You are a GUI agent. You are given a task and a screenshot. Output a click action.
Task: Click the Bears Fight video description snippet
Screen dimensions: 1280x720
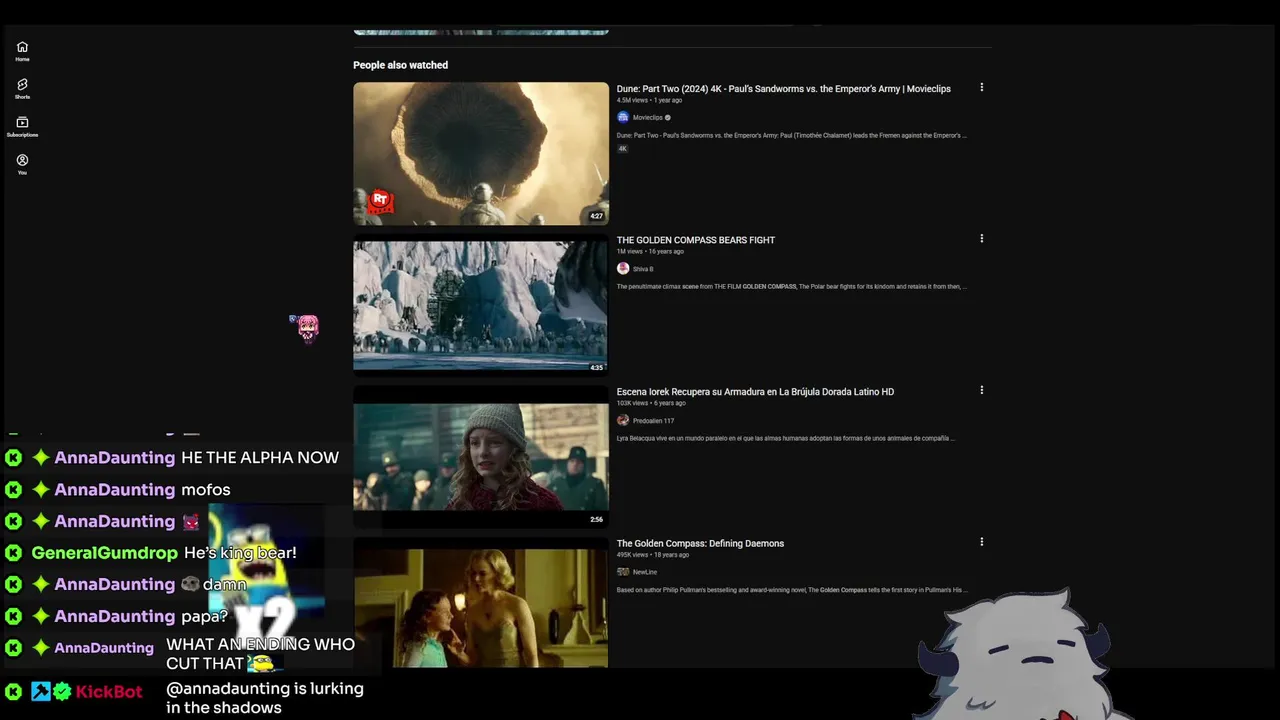click(x=791, y=286)
